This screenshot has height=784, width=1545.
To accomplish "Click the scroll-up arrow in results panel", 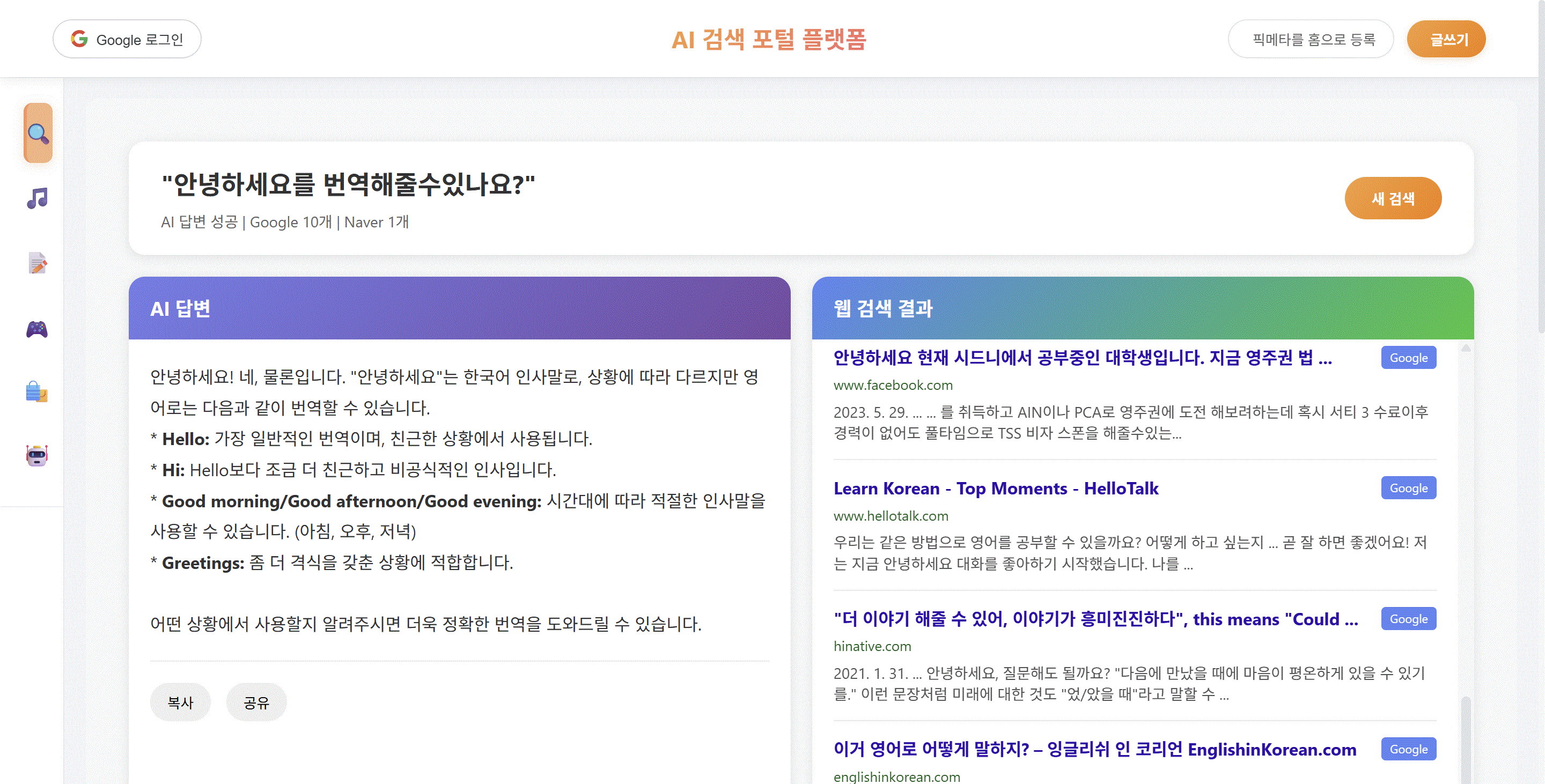I will [1465, 348].
